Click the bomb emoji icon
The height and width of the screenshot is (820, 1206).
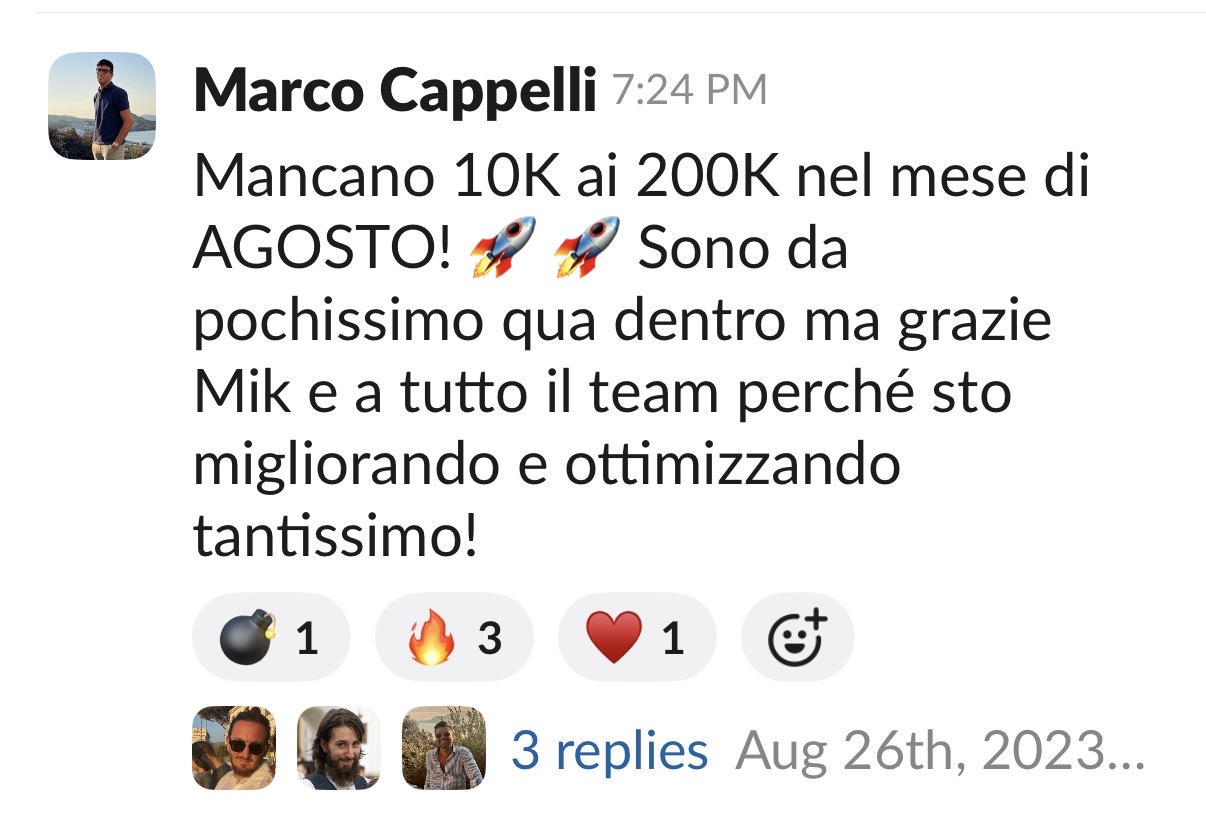245,638
